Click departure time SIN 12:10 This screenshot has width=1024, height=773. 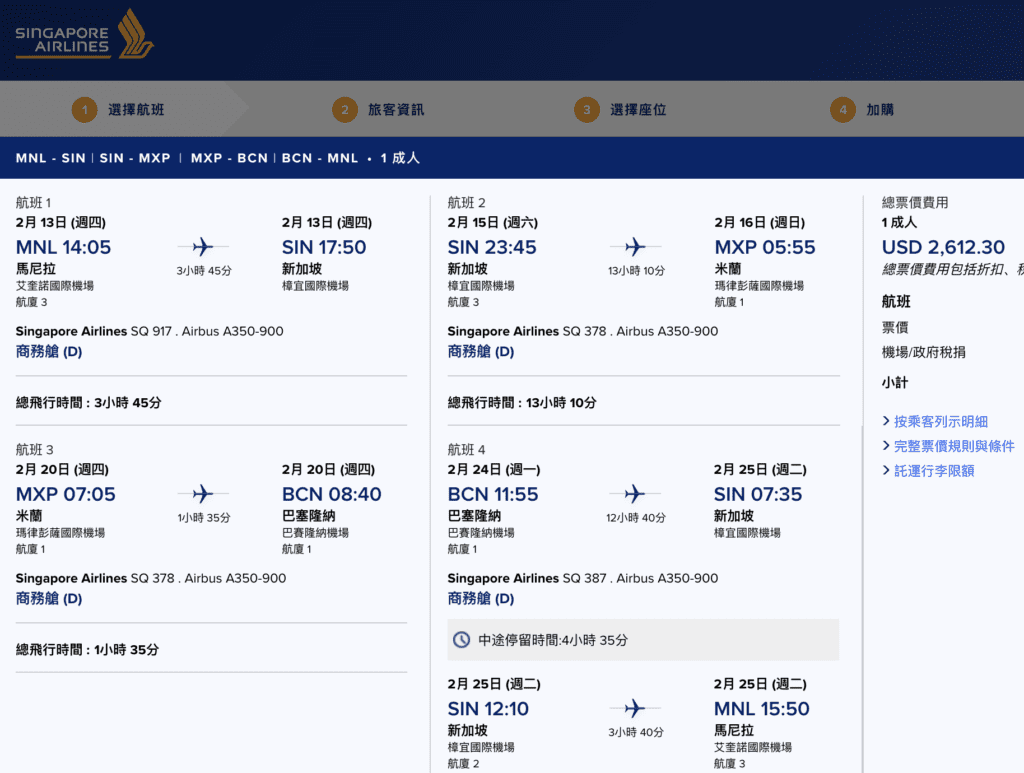click(488, 708)
